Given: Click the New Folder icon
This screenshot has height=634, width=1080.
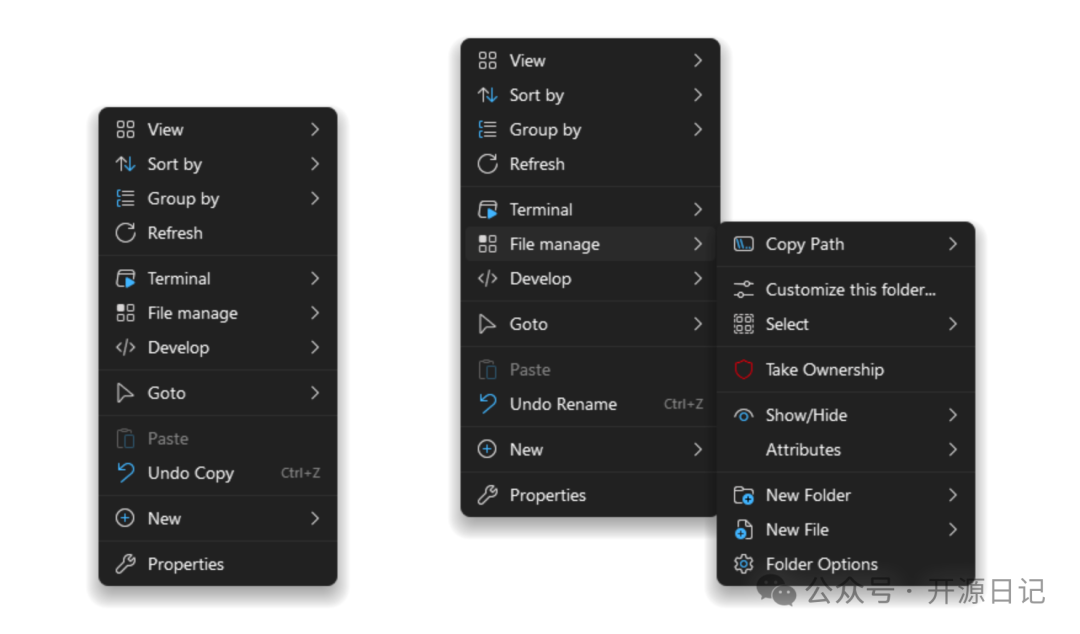Looking at the screenshot, I should [x=743, y=495].
